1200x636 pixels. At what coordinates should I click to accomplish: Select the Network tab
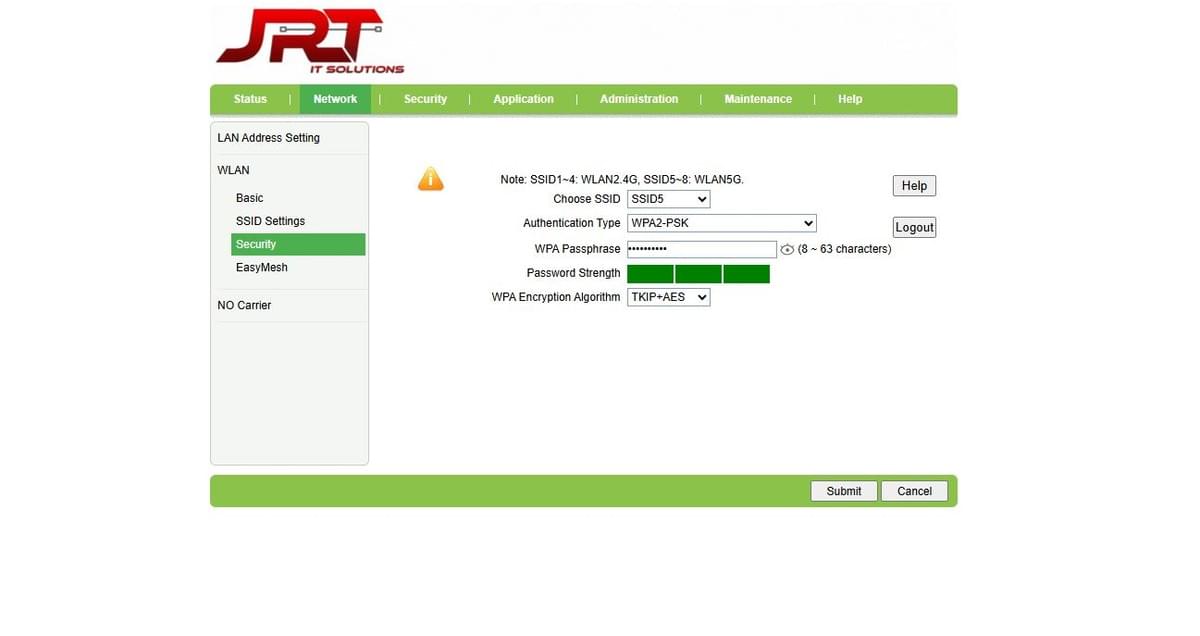[335, 99]
